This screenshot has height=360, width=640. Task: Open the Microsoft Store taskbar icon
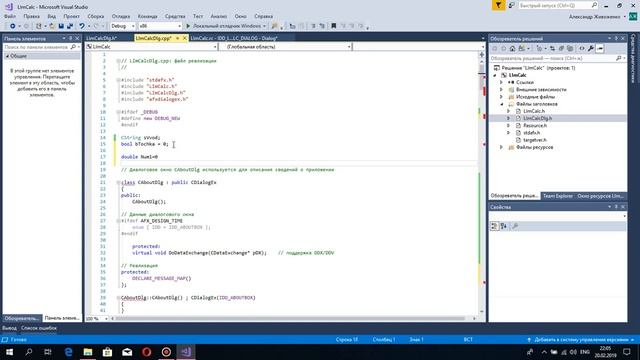coord(107,352)
